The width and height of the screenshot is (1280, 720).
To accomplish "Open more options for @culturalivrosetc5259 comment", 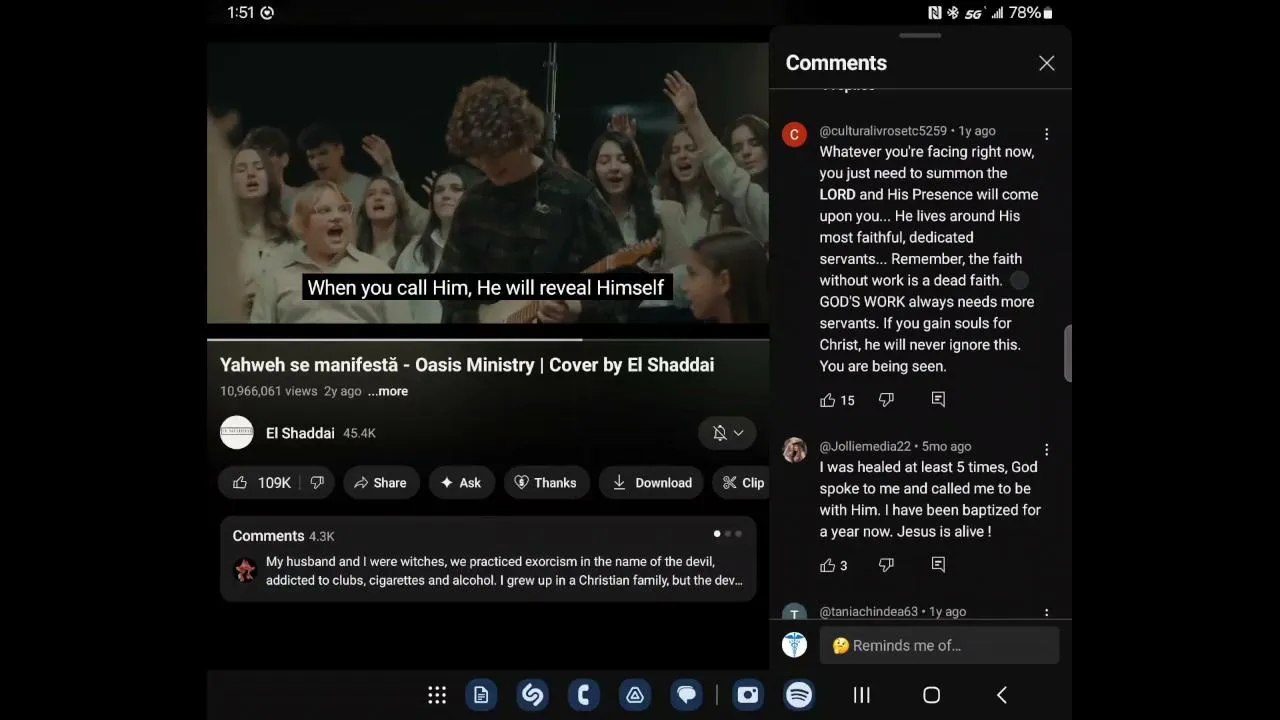I will (1046, 134).
